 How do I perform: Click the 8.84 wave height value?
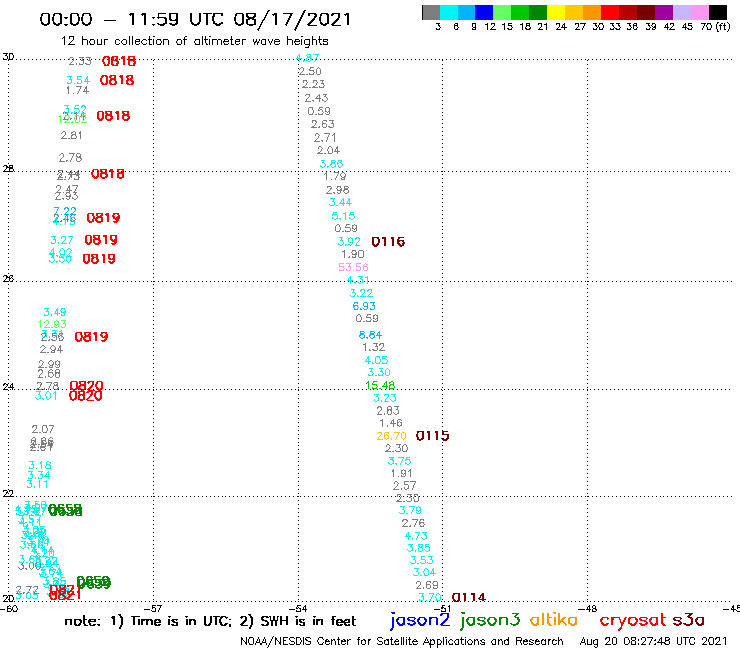(x=370, y=335)
